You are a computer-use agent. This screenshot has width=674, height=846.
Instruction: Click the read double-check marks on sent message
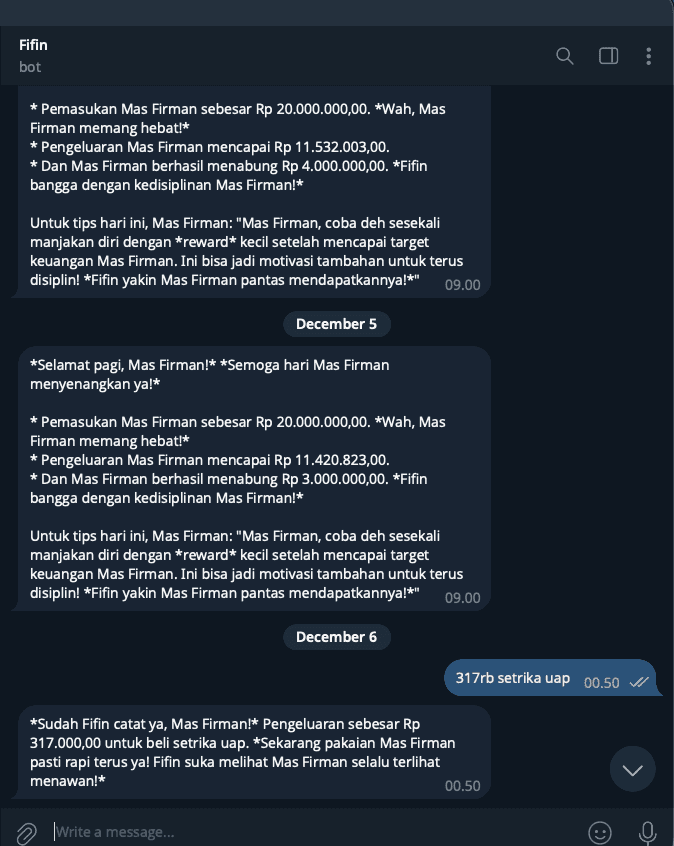(639, 683)
